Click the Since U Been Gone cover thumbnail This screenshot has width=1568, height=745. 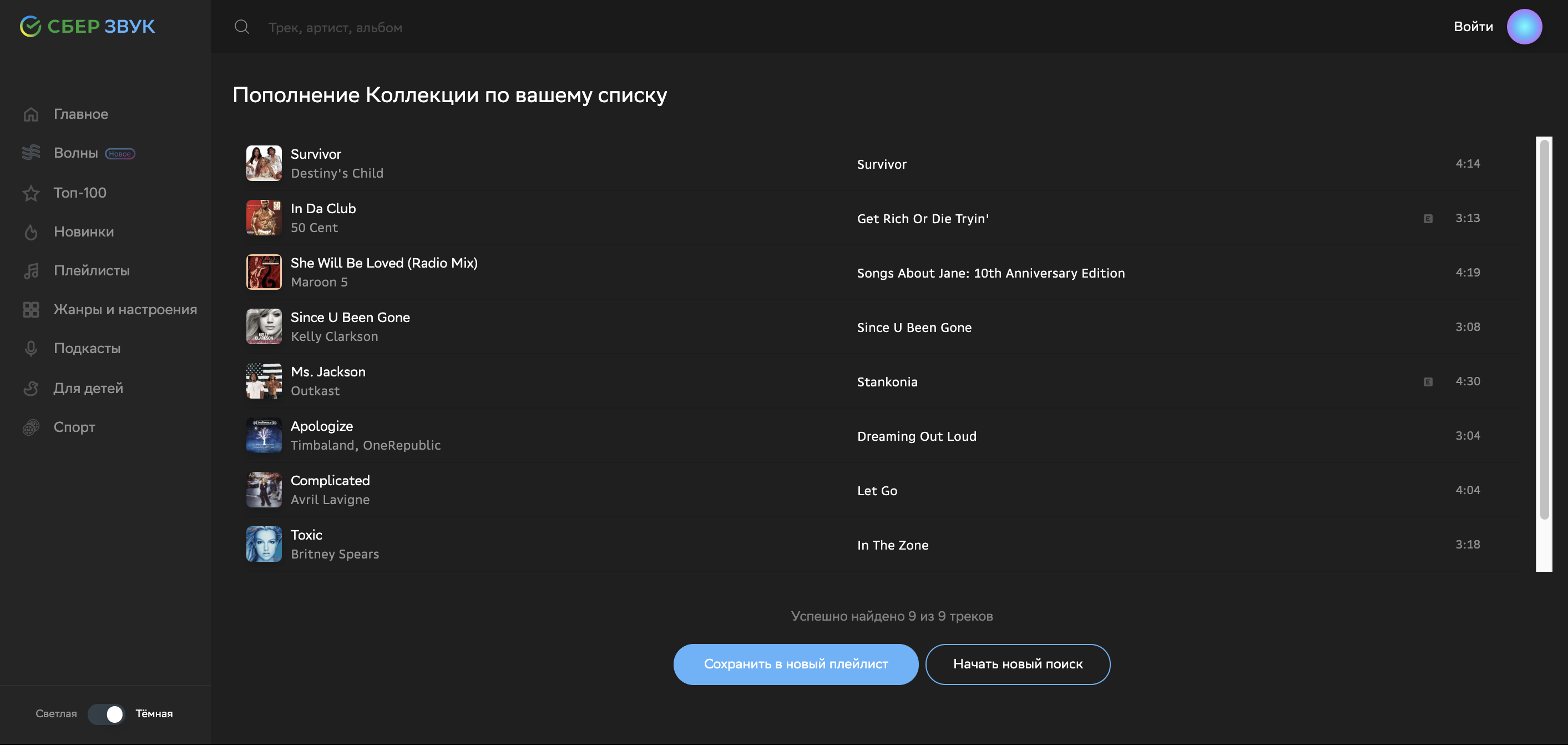[264, 326]
